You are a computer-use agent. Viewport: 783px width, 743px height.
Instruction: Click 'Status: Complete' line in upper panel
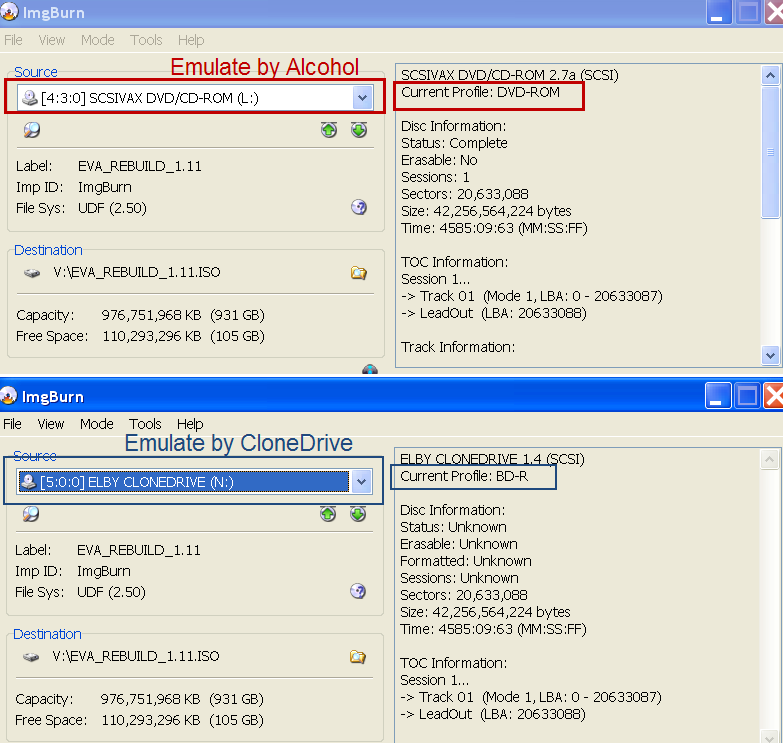(454, 143)
